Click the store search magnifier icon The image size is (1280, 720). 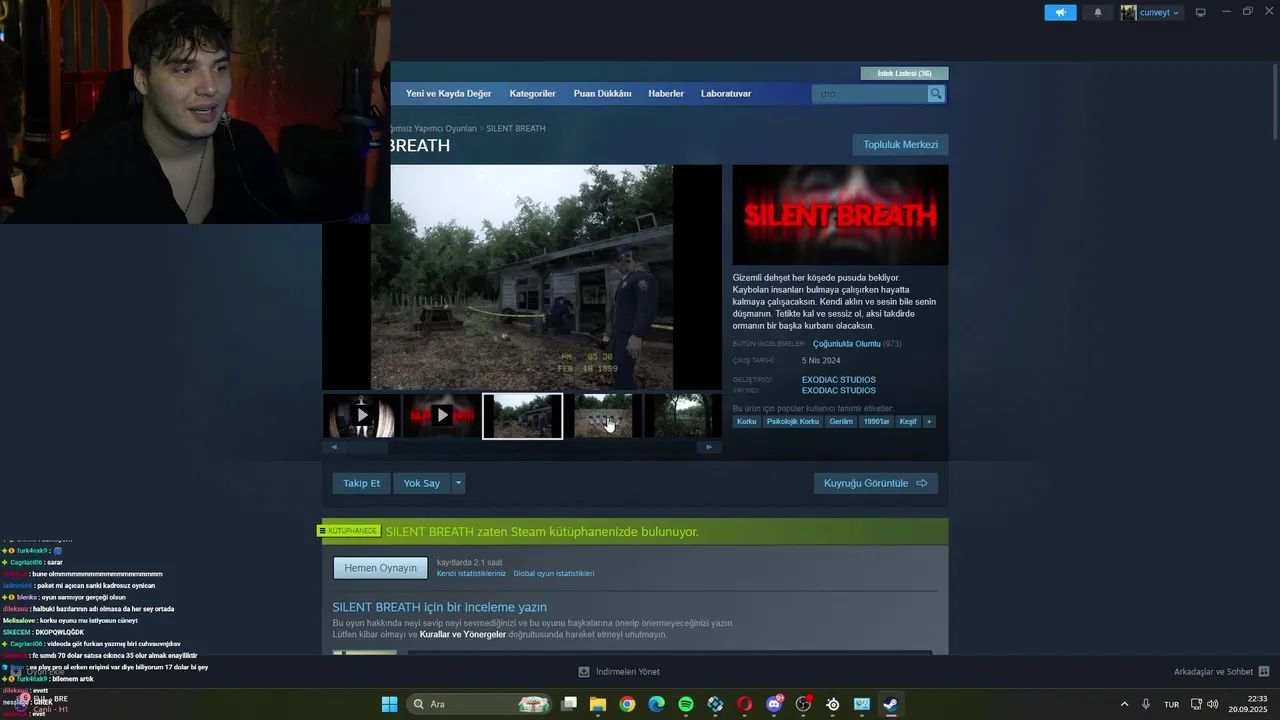[936, 94]
